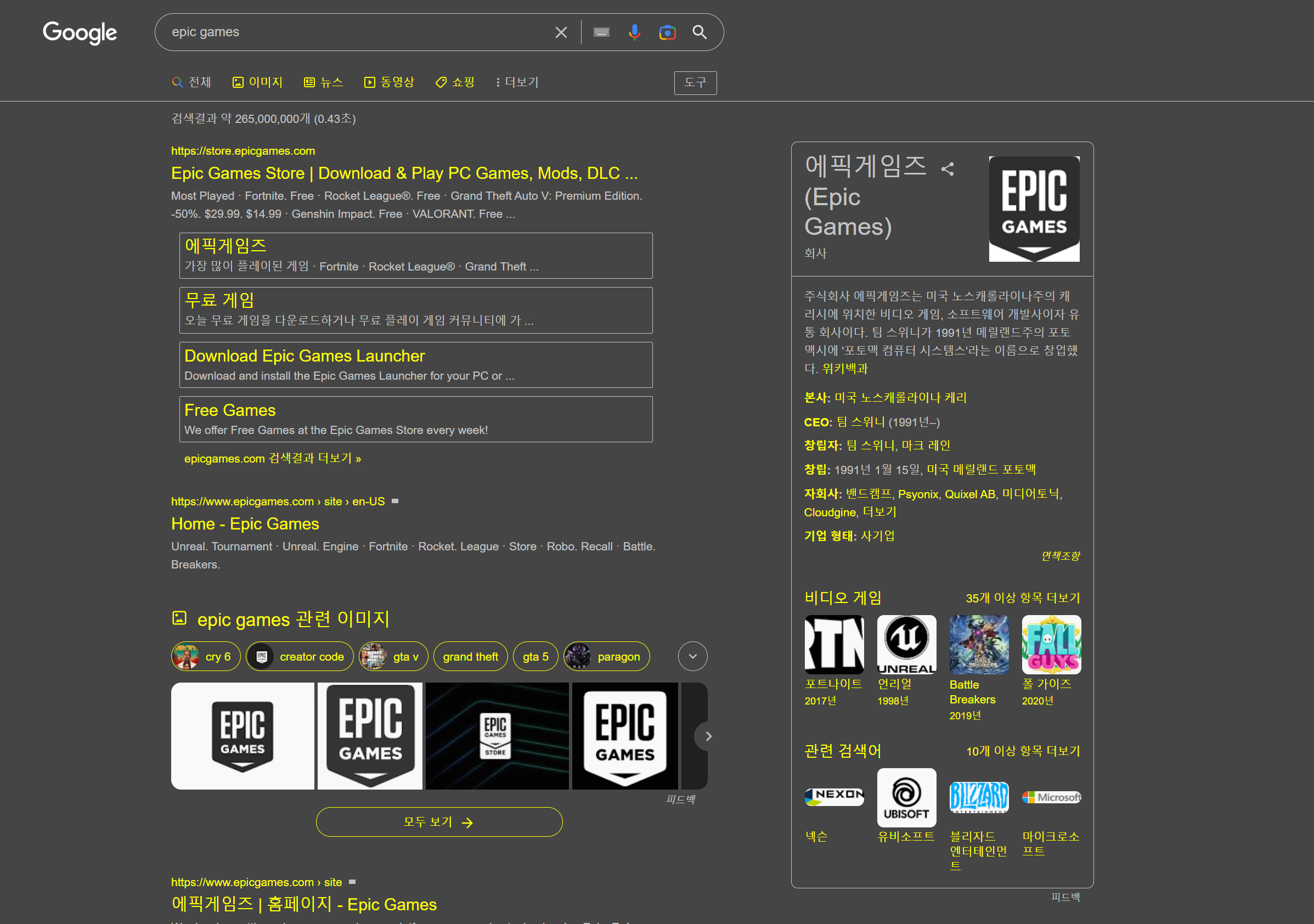Search by image using the camera icon

coord(667,32)
